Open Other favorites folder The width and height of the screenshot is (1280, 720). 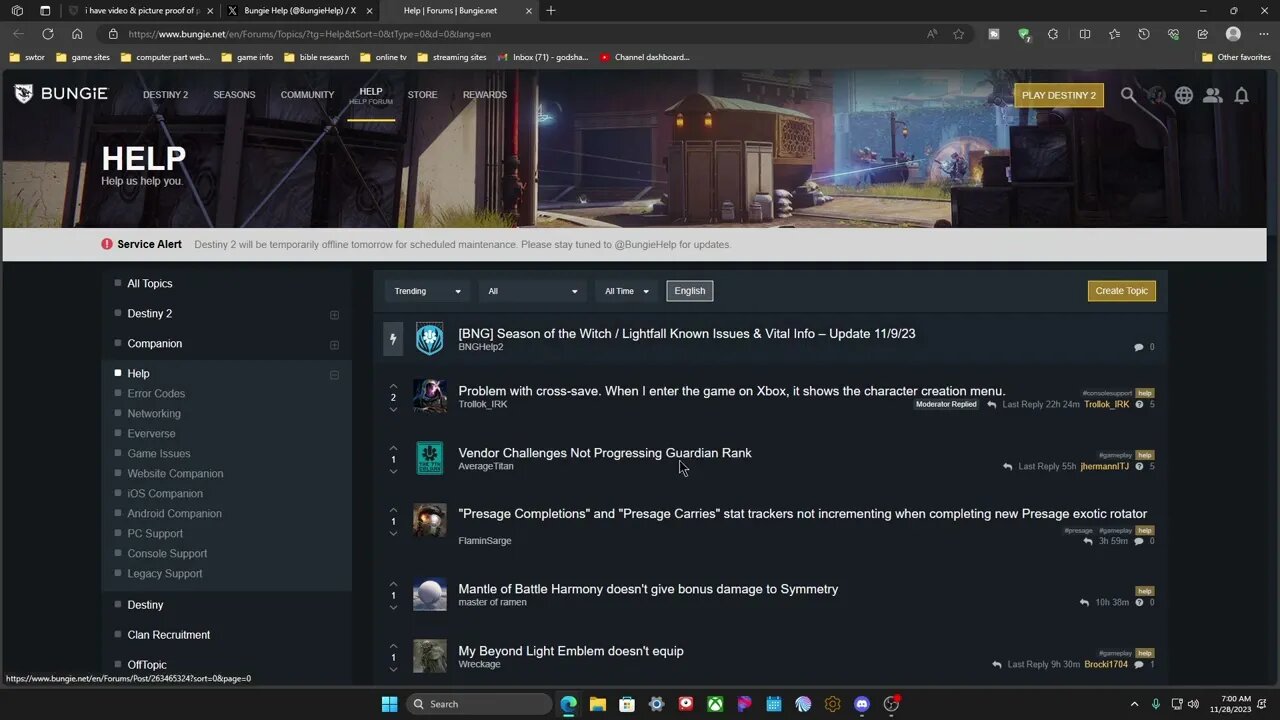1236,57
